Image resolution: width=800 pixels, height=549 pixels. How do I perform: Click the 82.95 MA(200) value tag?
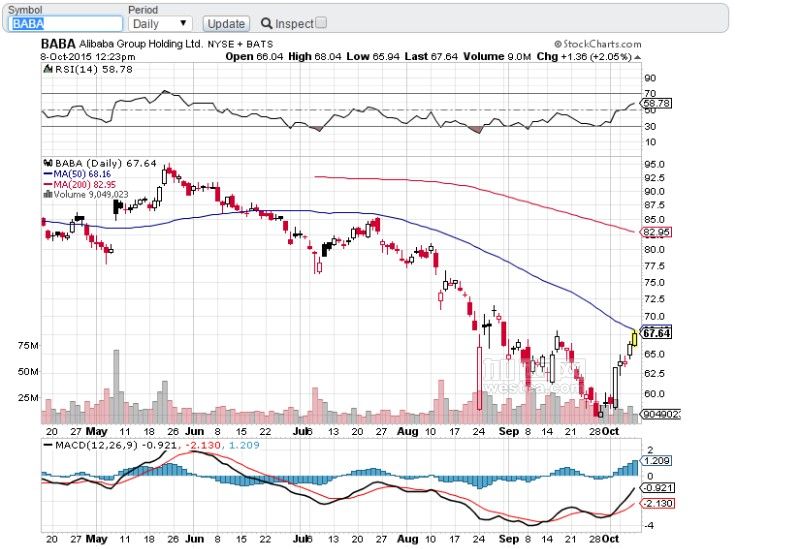(x=656, y=232)
